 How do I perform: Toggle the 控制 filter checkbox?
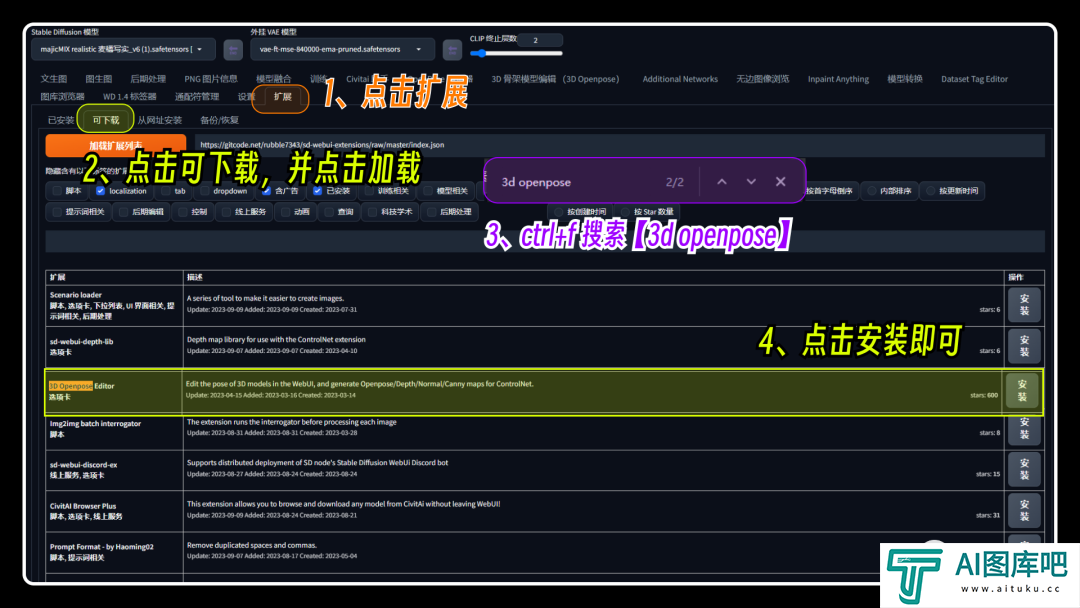(x=183, y=212)
